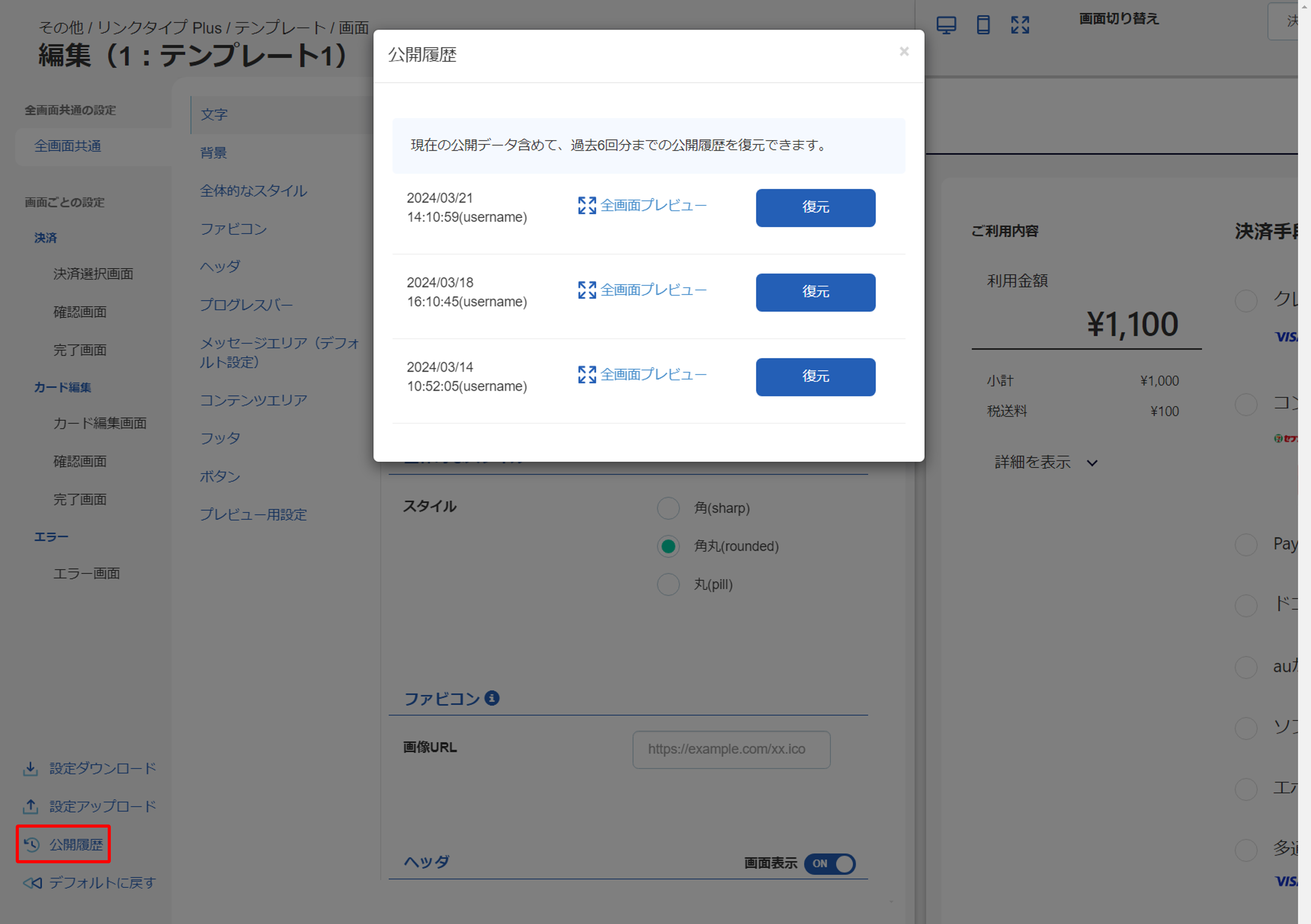Image resolution: width=1311 pixels, height=924 pixels.
Task: Click fullscreen icon for 2024/03/14 entry
Action: [587, 374]
